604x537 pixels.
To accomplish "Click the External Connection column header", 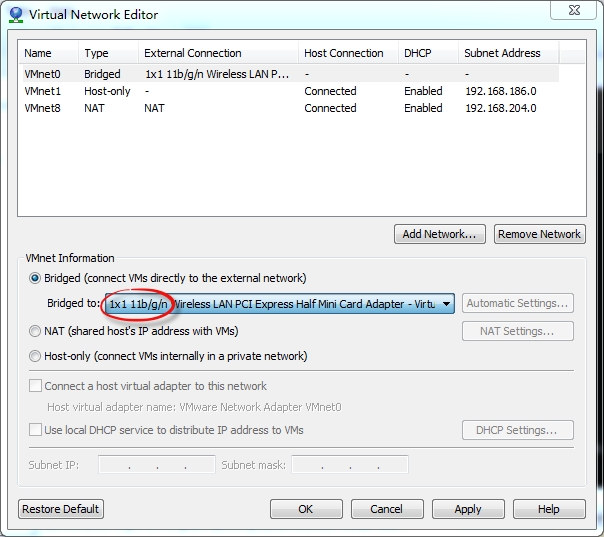I will coord(218,53).
